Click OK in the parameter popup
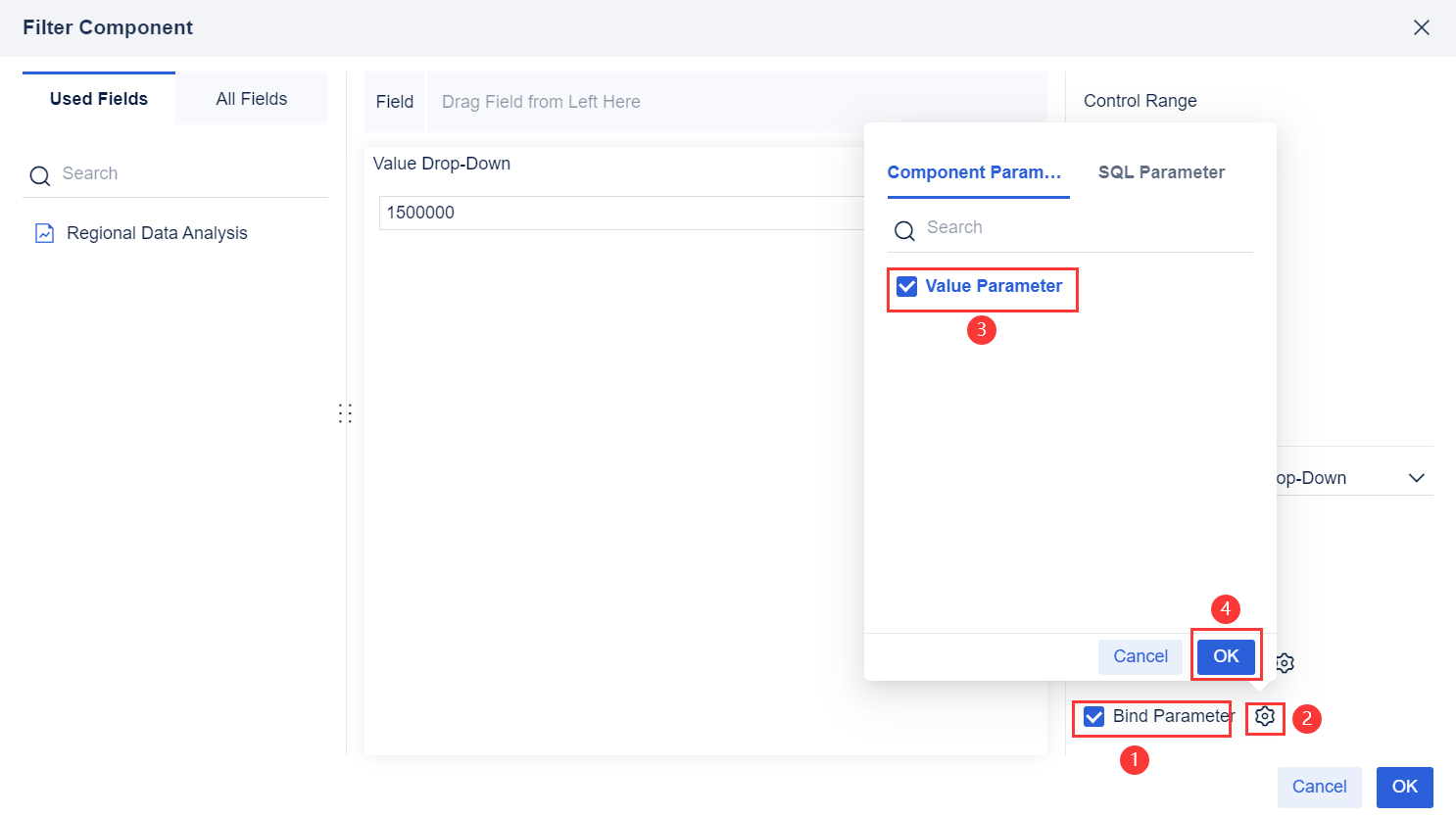This screenshot has height=816, width=1456. 1225,656
